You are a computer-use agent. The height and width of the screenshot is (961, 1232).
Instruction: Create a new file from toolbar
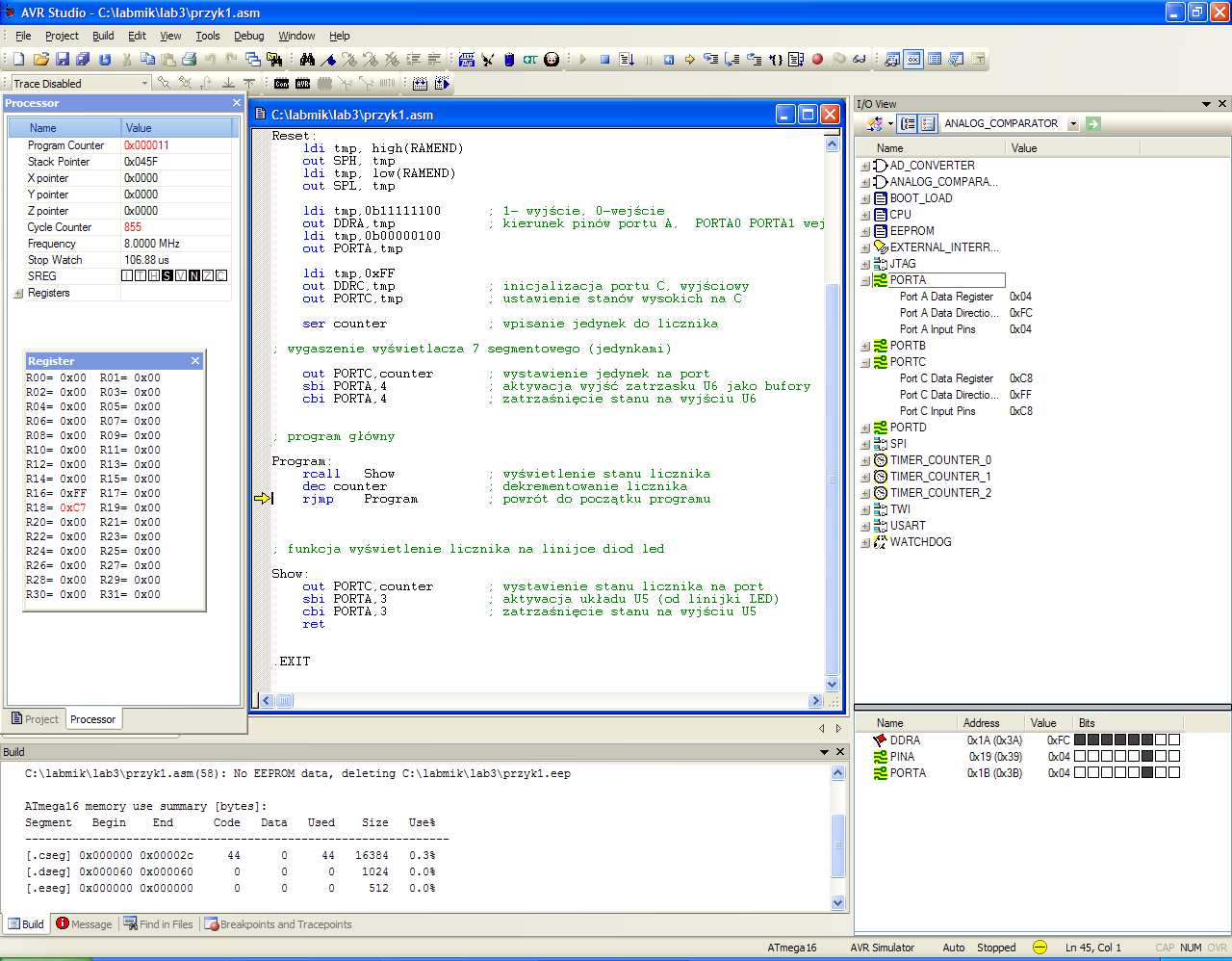[19, 60]
